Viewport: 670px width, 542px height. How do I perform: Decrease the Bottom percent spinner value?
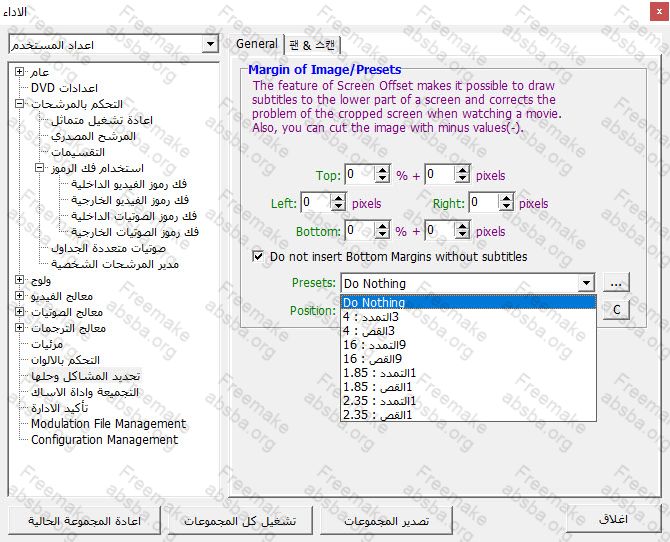pyautogui.click(x=382, y=235)
